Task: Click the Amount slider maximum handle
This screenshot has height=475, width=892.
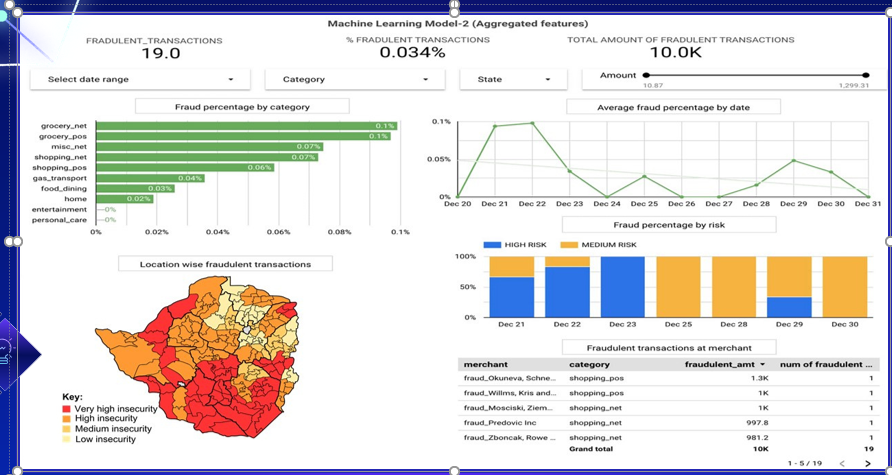Action: (866, 76)
